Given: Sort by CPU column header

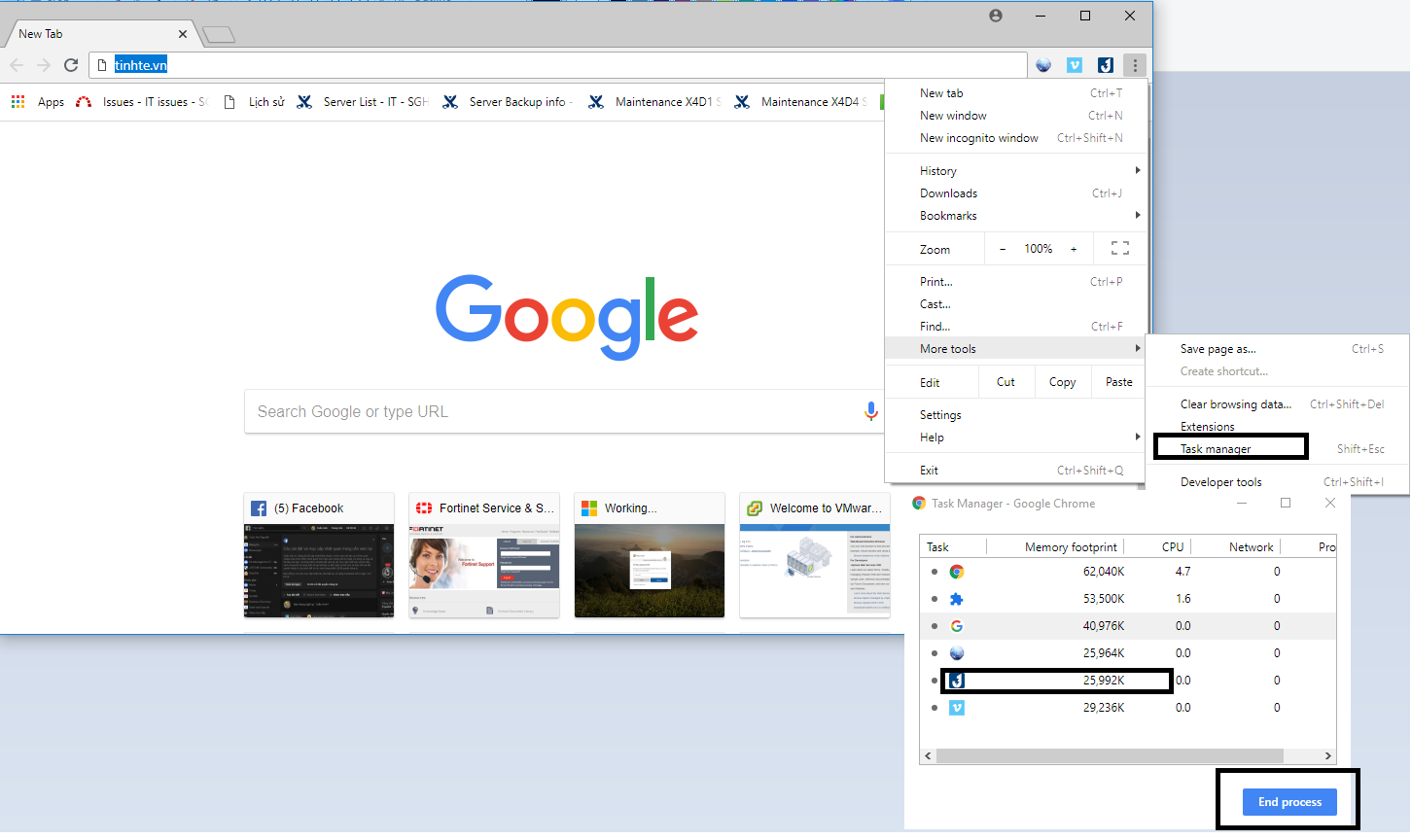Looking at the screenshot, I should (1173, 546).
